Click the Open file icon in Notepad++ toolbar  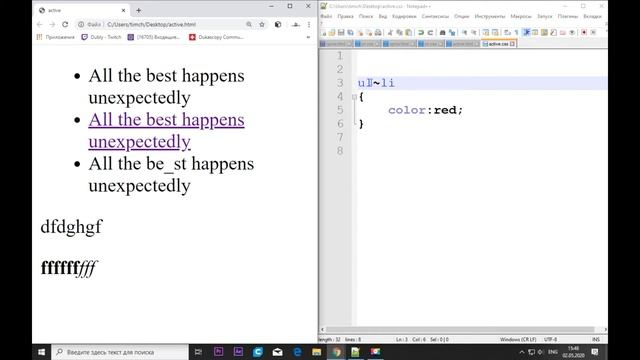tap(332, 33)
